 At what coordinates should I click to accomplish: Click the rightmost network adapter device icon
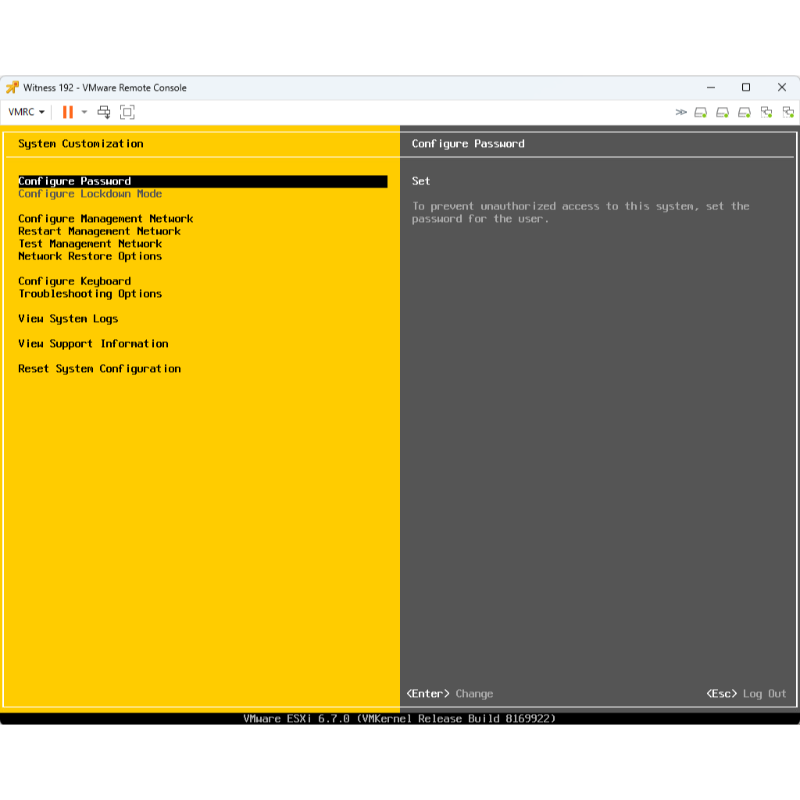(788, 112)
